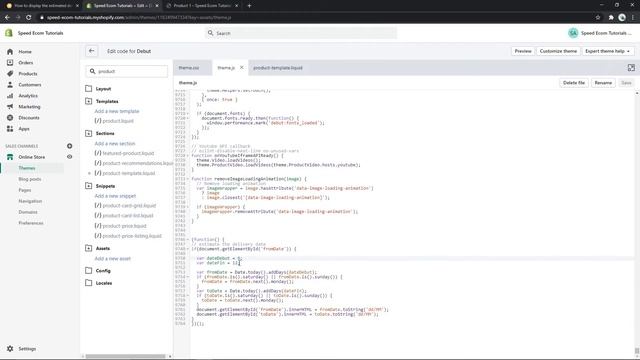This screenshot has width=640, height=360.
Task: Focus the top Search bar
Action: 300,33
